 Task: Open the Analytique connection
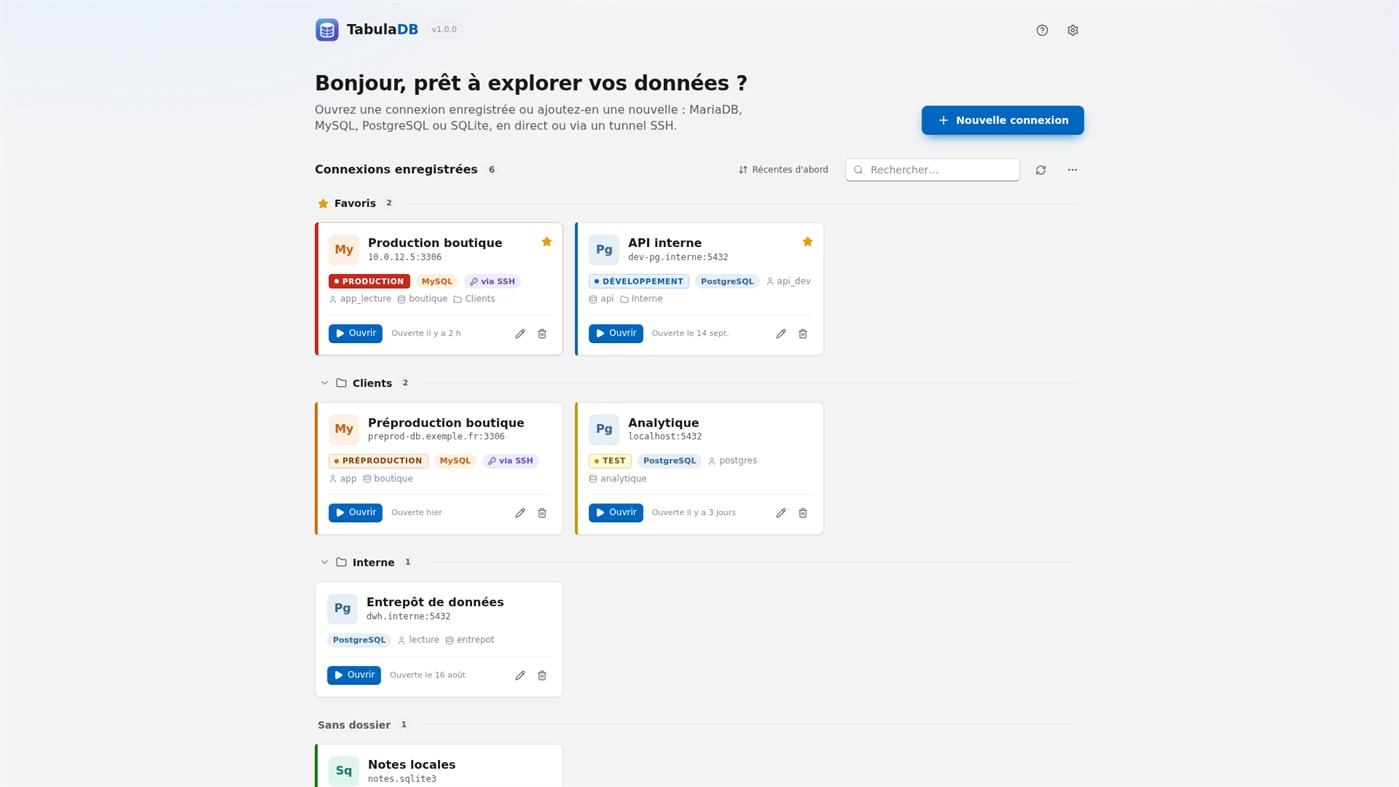pos(616,513)
